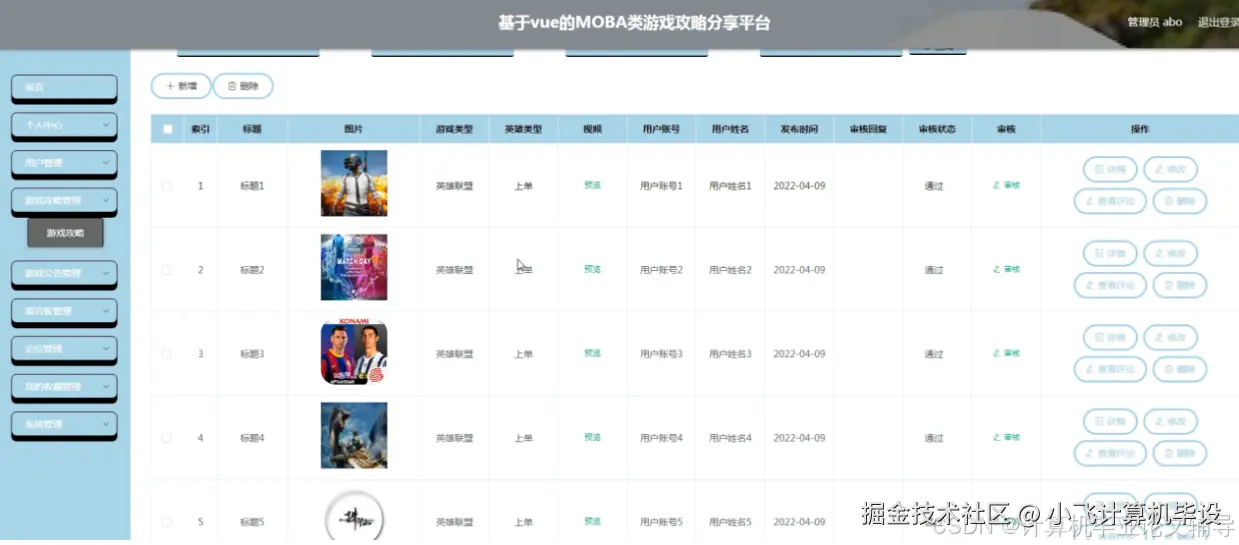
Task: Click 预览 video link in row 1
Action: point(592,185)
